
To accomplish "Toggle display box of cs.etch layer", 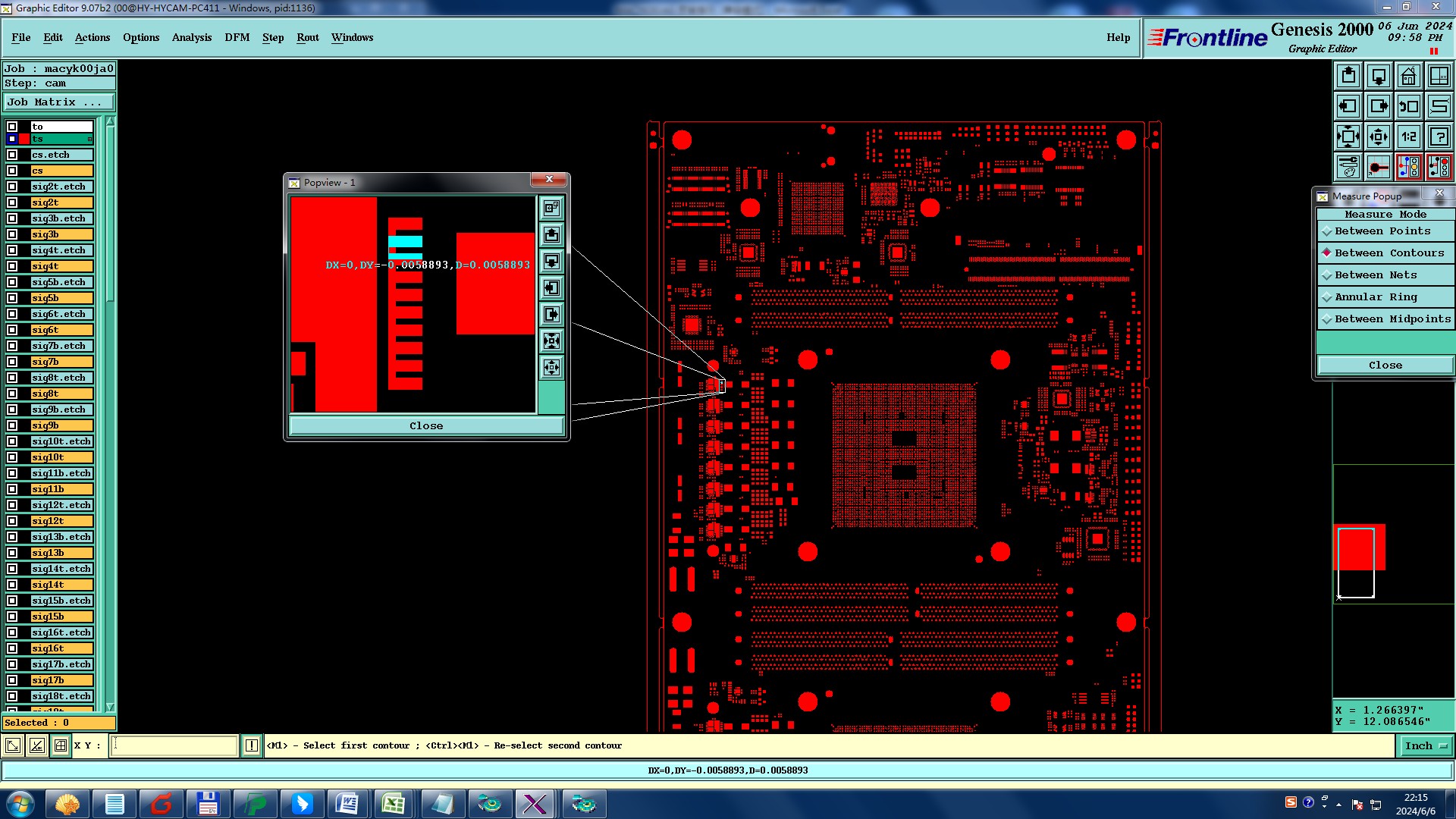I will (12, 155).
